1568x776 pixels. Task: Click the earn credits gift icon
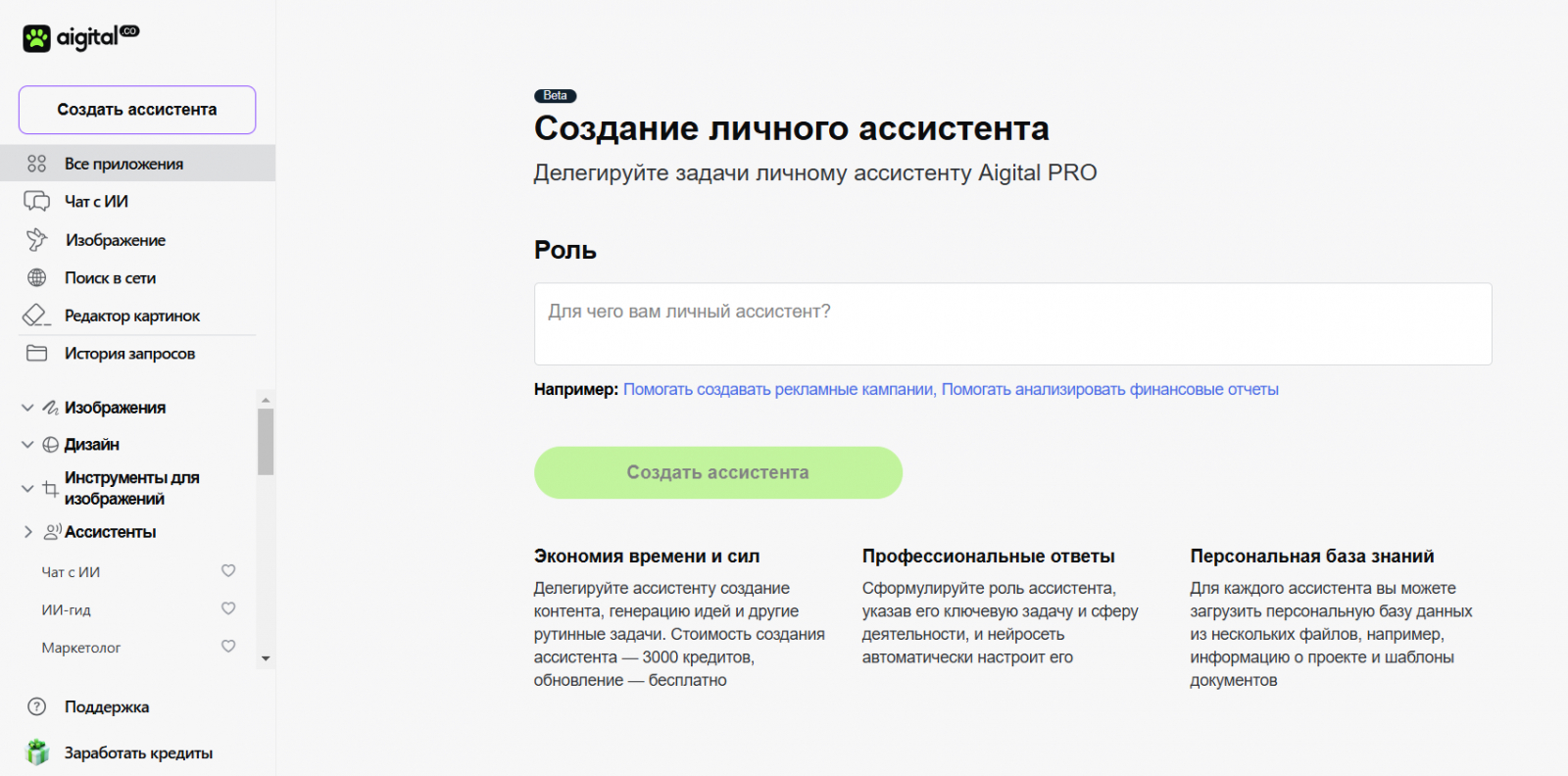click(x=37, y=752)
